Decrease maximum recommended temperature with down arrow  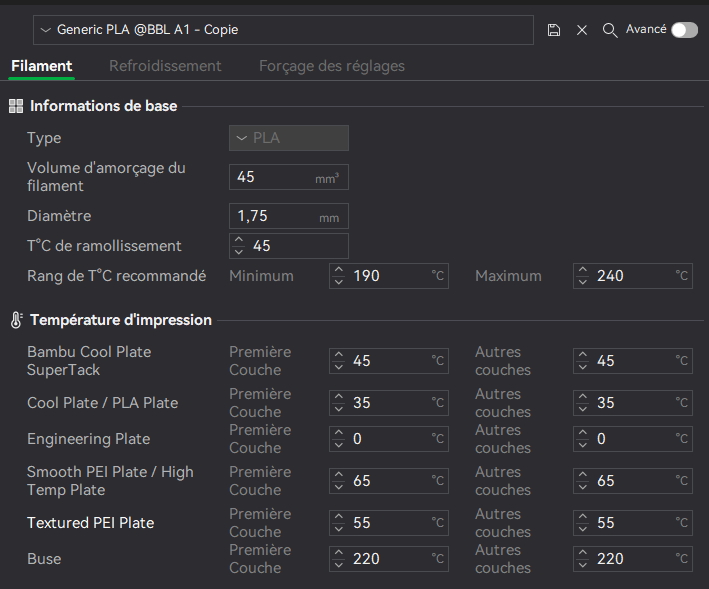583,282
